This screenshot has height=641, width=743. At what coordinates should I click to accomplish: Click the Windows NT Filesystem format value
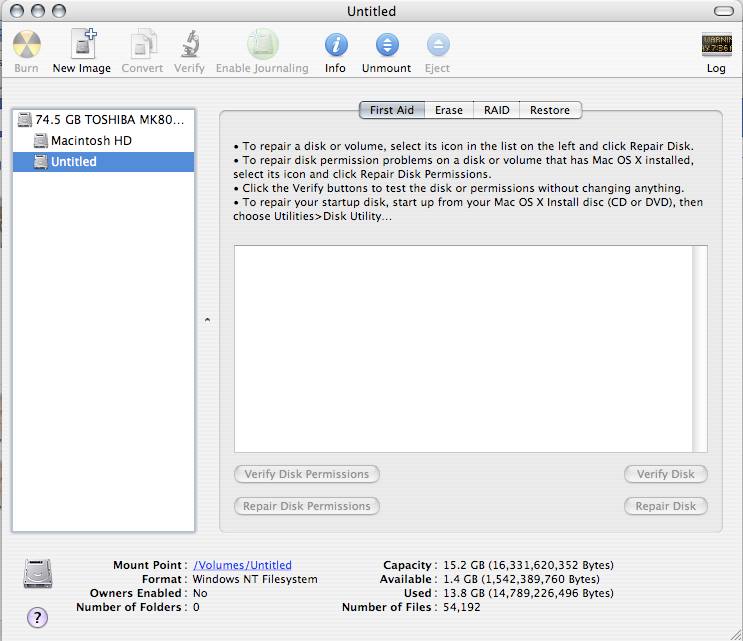coord(255,579)
